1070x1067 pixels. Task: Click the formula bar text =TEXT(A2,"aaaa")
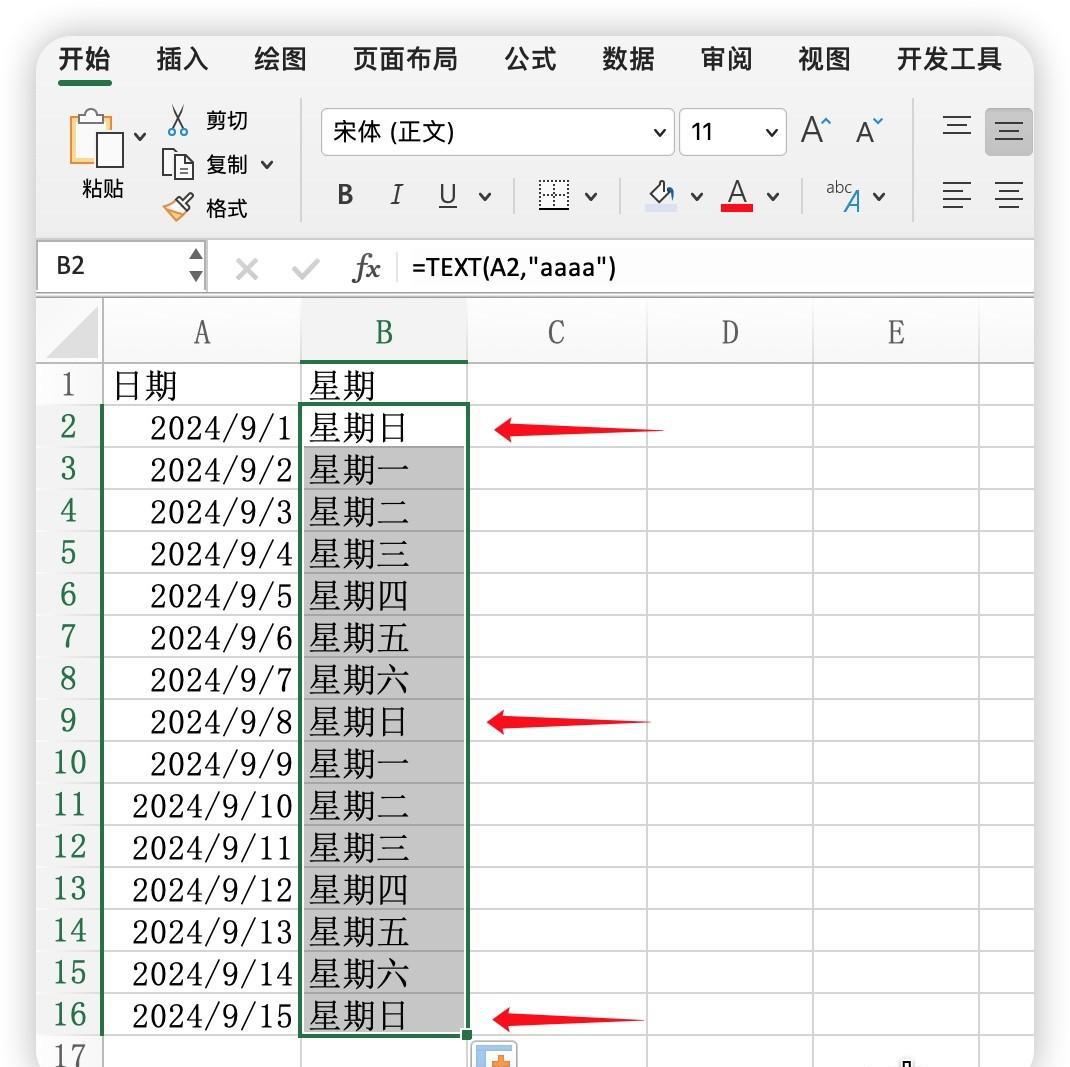(514, 267)
